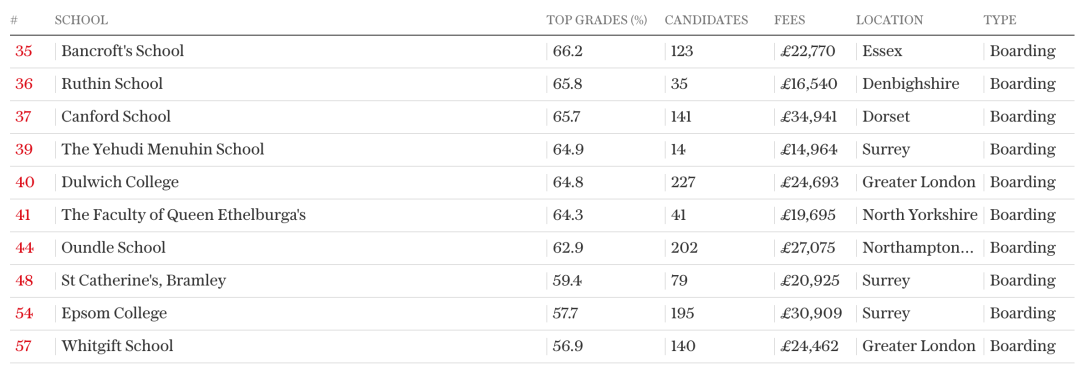Select The Faculty of Queen Ethelburga's
The width and height of the screenshot is (1080, 367).
point(183,216)
